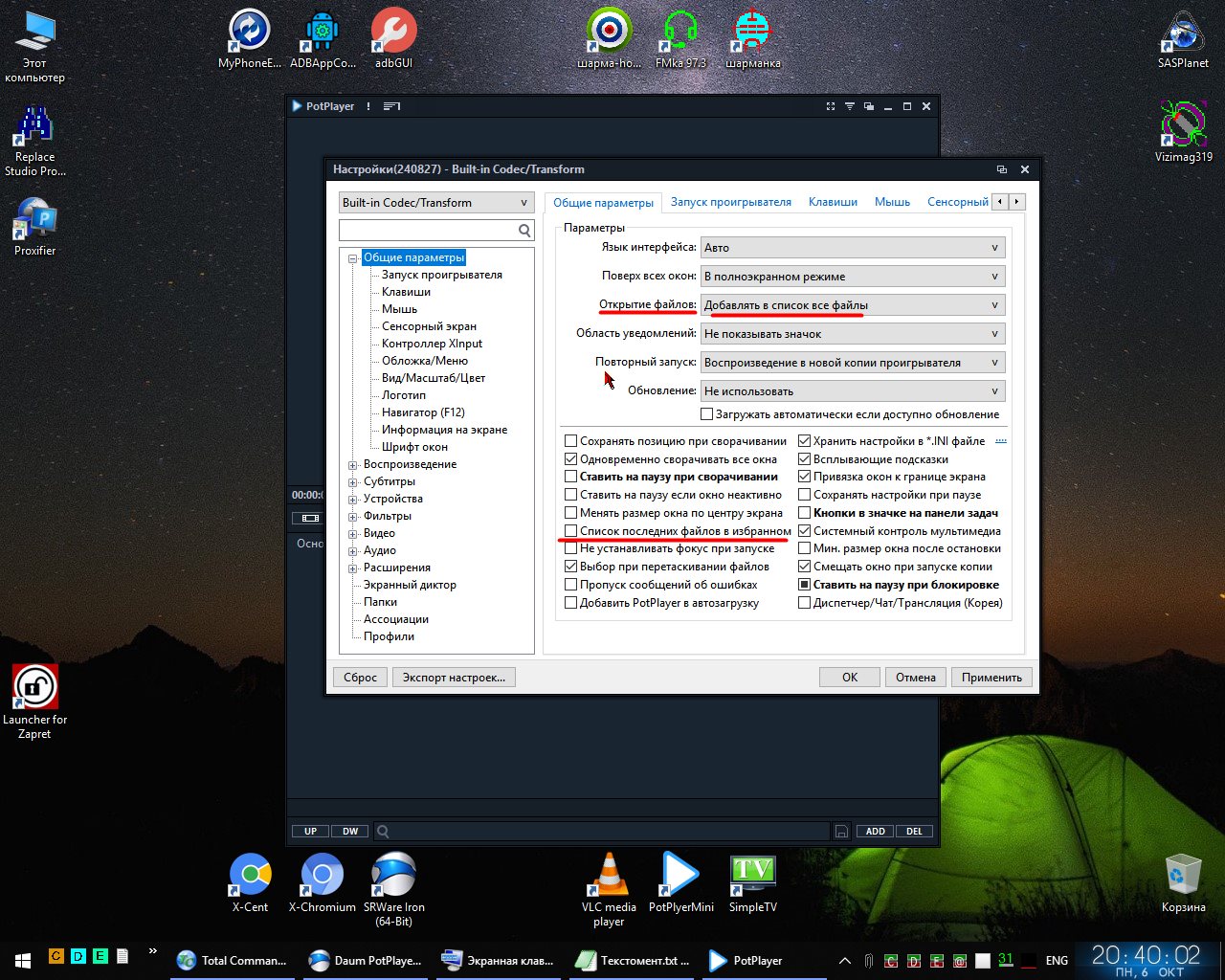Screen dimensions: 1225x980
Task: Click the playlist icon in PotPlayer title bar
Action: click(391, 106)
